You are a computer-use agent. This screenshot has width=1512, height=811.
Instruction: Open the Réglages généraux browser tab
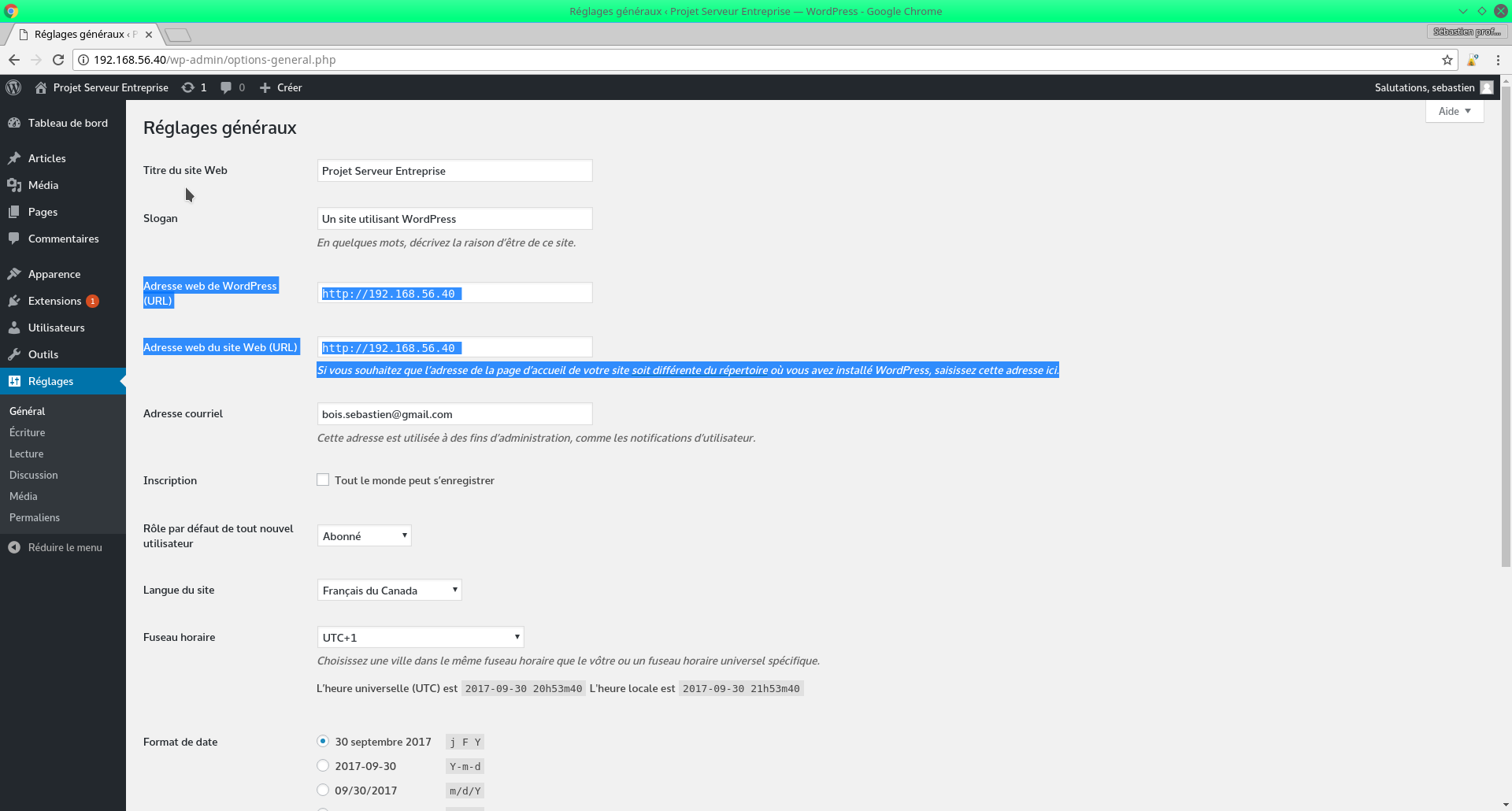[86, 35]
